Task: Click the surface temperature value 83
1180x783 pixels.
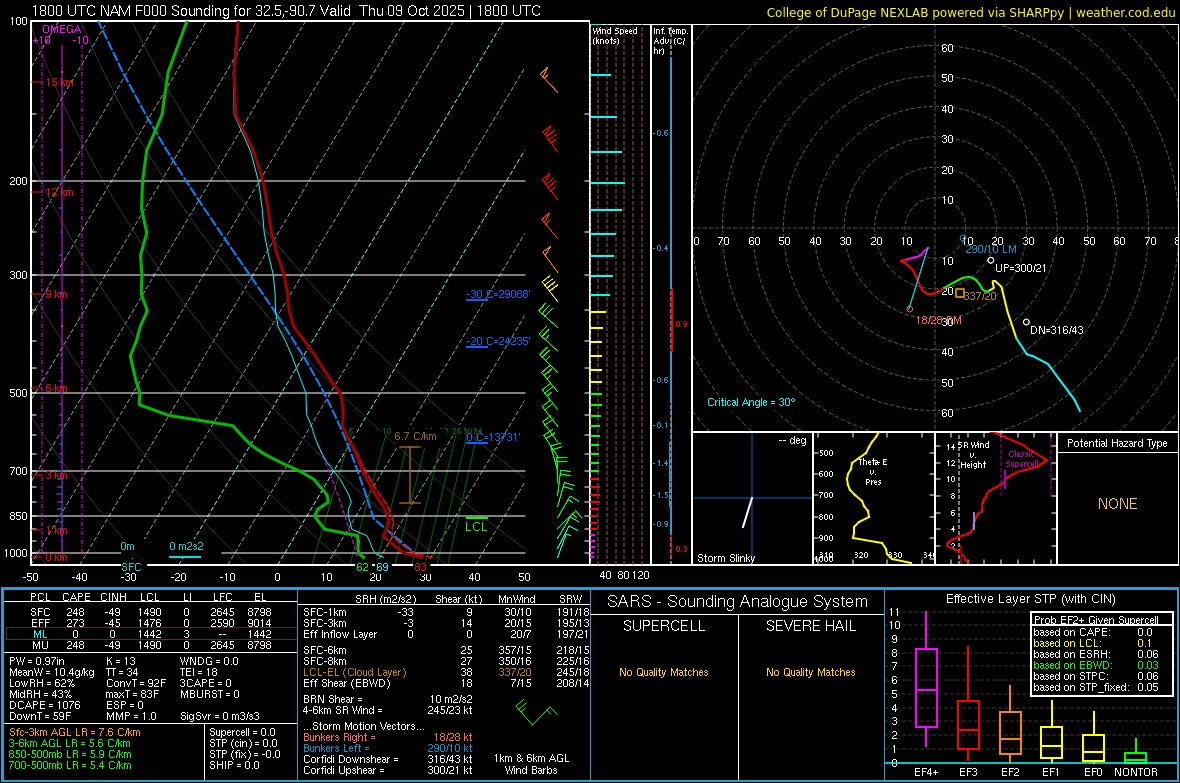Action: [420, 567]
